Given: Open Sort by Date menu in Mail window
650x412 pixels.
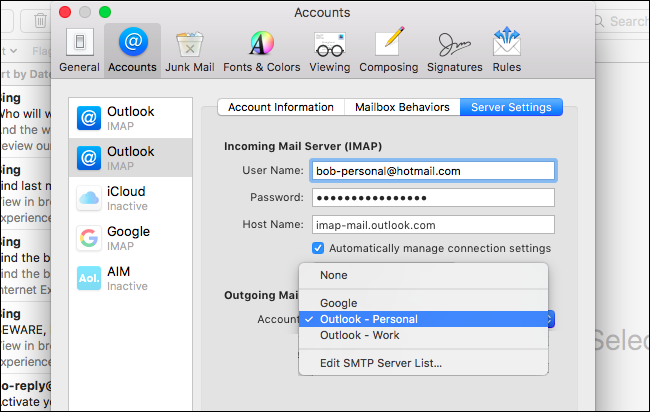Looking at the screenshot, I should click(x=25, y=74).
